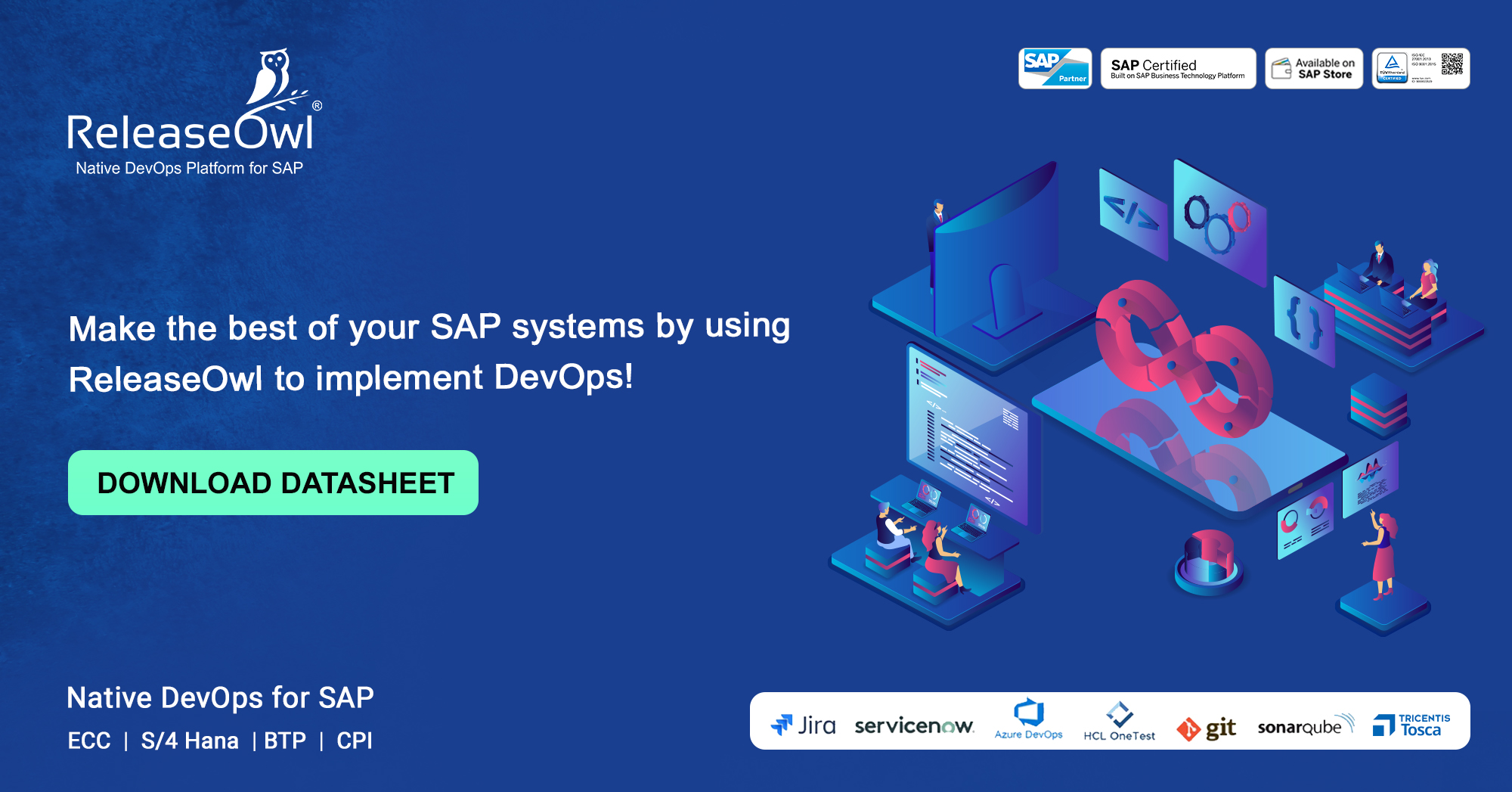Click the Azure DevOps logo
The image size is (1512, 792).
tap(1028, 719)
